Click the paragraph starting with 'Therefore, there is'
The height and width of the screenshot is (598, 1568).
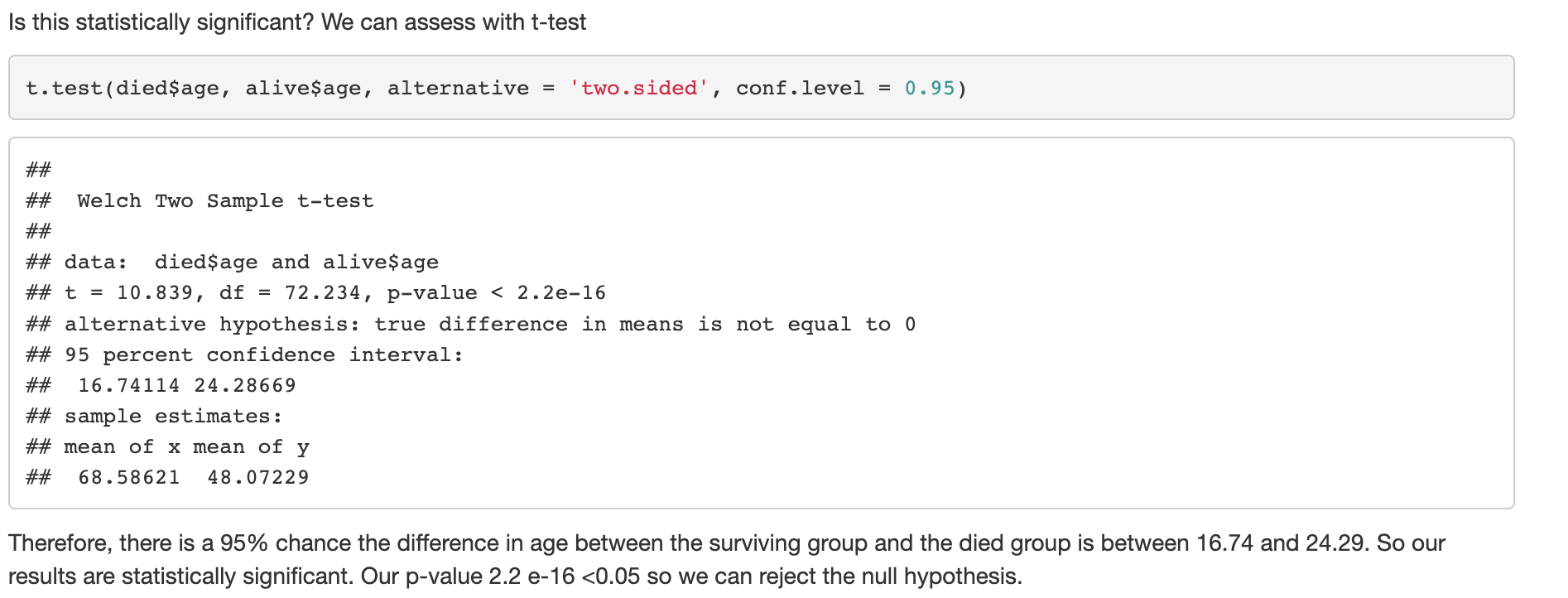coord(727,560)
